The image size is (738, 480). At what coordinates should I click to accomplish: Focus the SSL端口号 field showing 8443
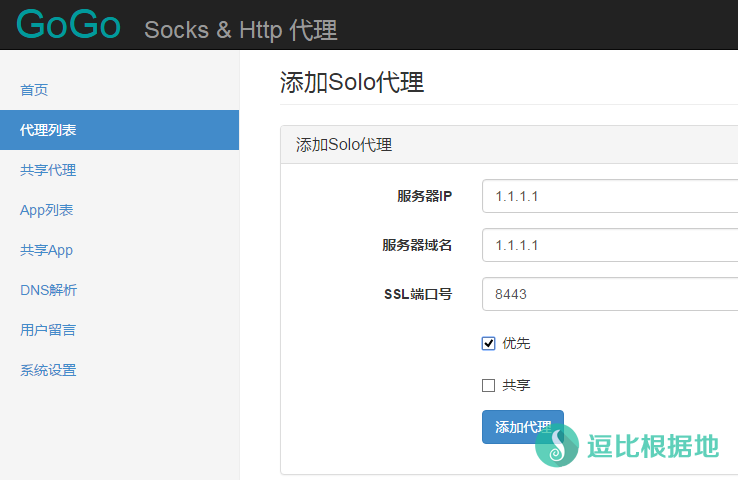[608, 294]
